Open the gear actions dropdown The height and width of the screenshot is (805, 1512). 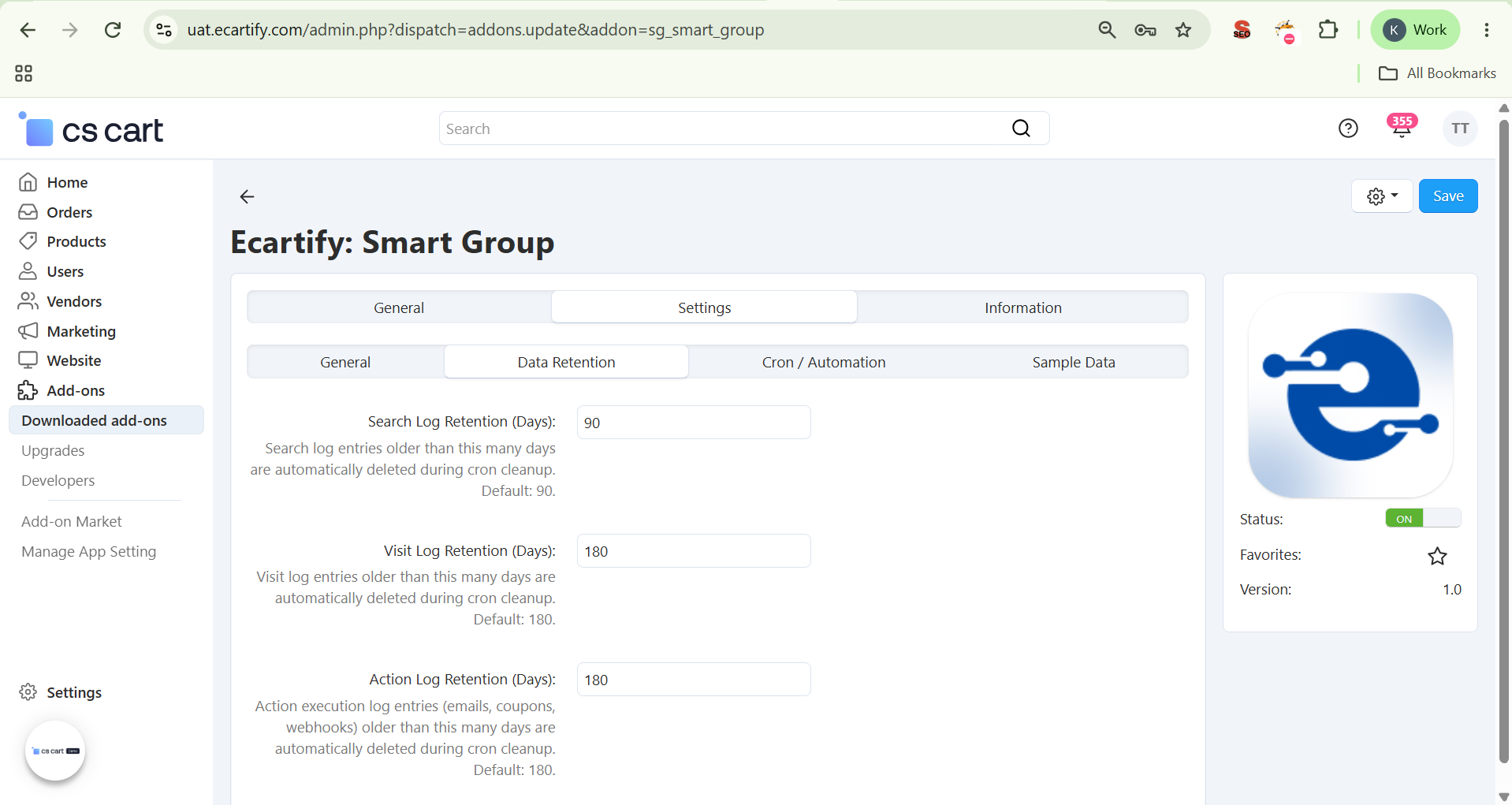pos(1382,196)
